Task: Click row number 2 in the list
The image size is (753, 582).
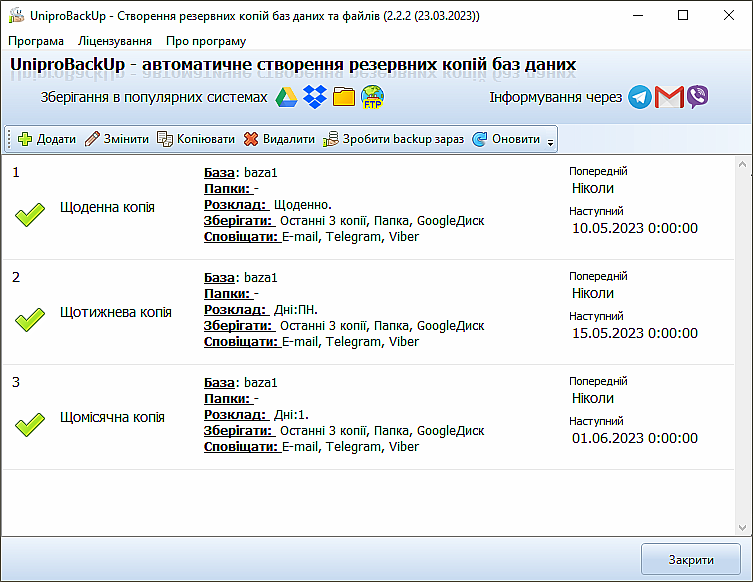Action: pos(16,277)
